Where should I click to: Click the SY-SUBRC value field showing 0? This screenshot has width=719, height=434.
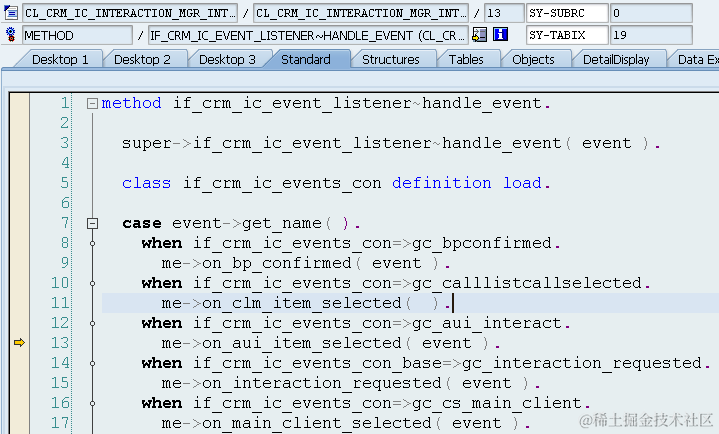651,13
